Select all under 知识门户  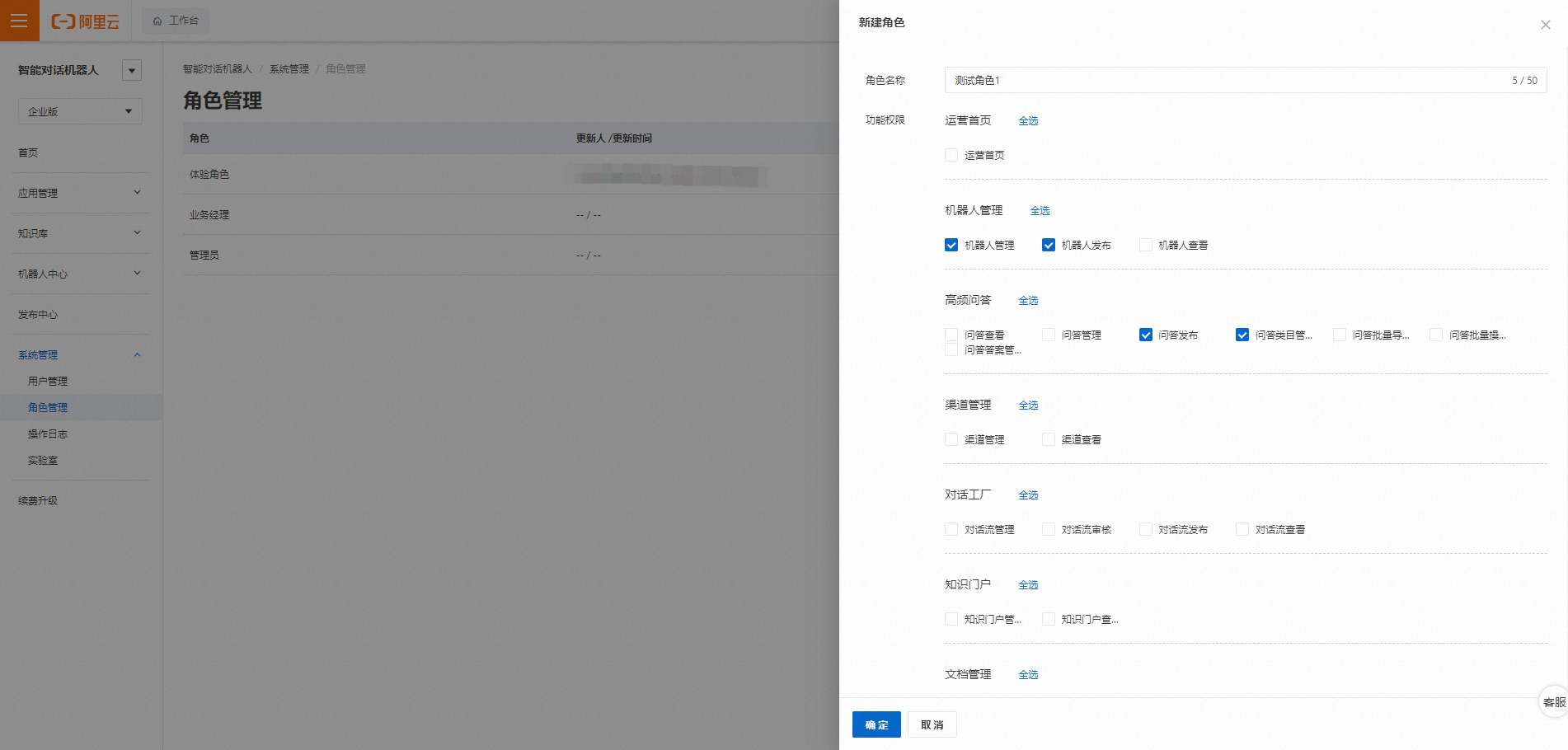point(1028,585)
